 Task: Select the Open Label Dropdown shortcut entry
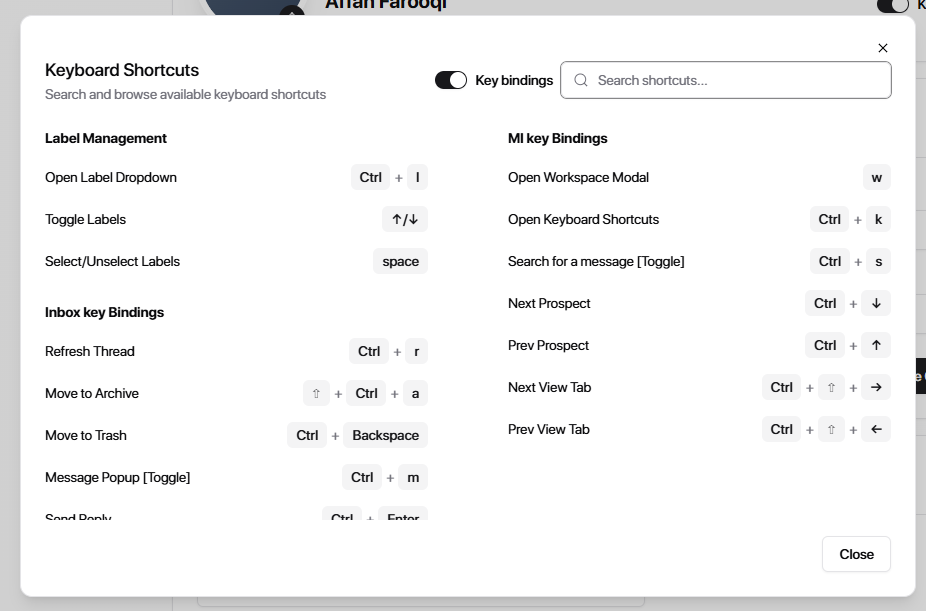111,177
